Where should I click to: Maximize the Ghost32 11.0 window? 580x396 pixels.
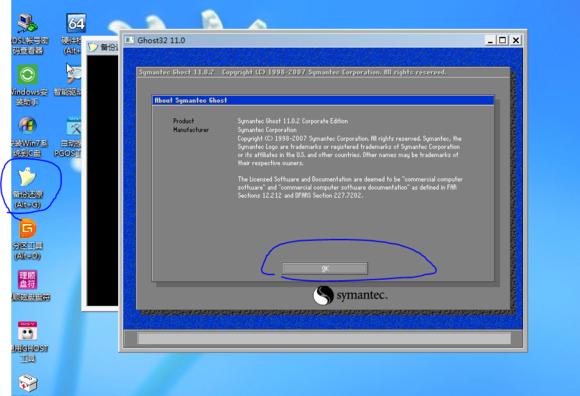pyautogui.click(x=502, y=40)
